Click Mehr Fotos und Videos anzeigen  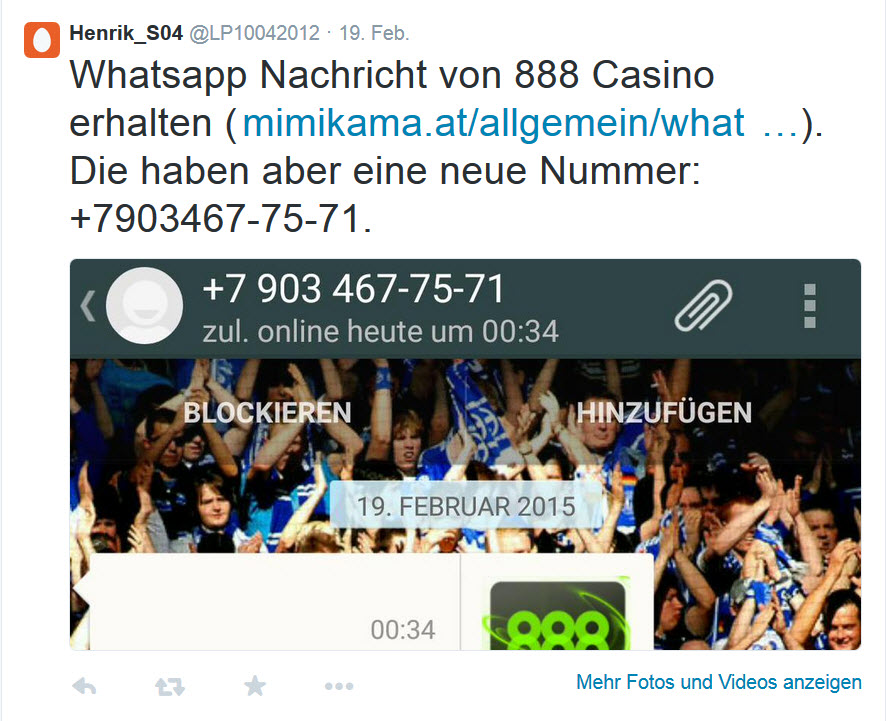(719, 682)
